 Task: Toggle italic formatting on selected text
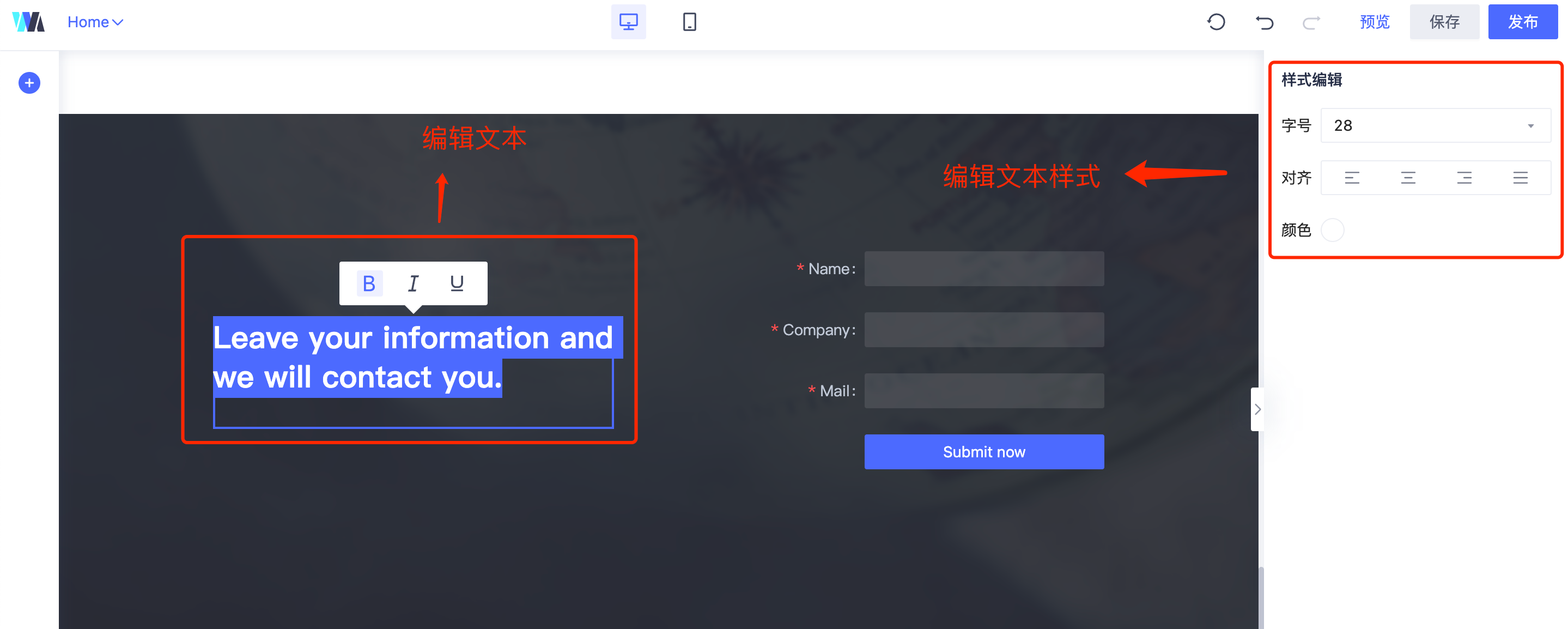(412, 283)
